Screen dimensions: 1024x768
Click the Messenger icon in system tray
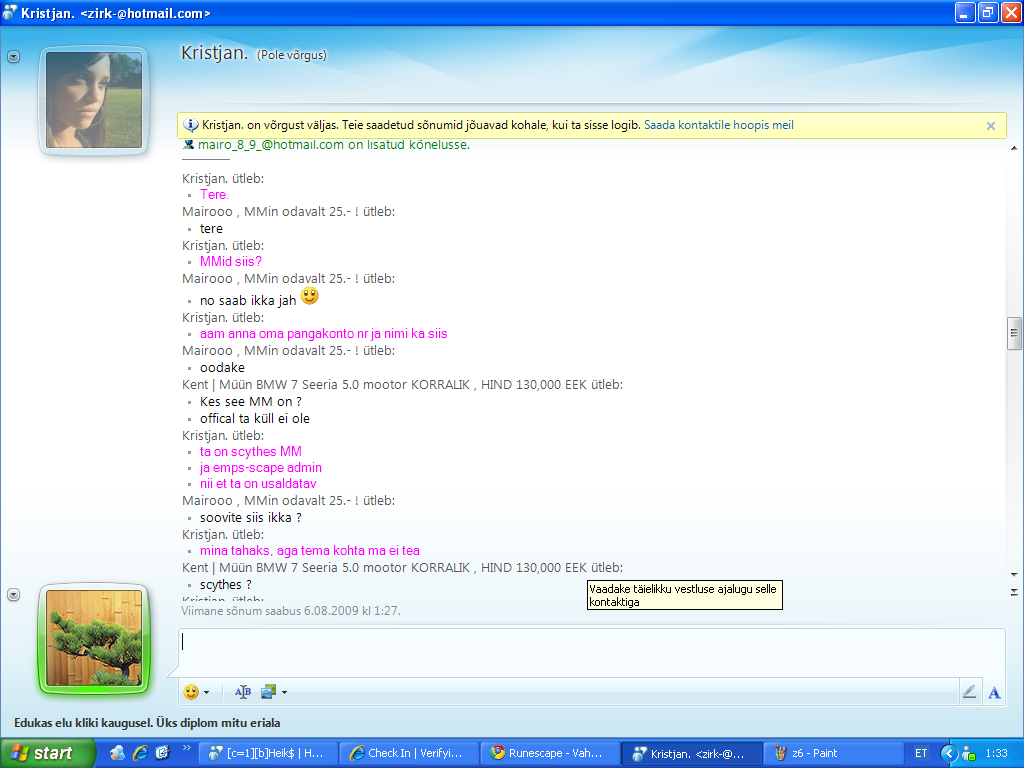(x=968, y=753)
